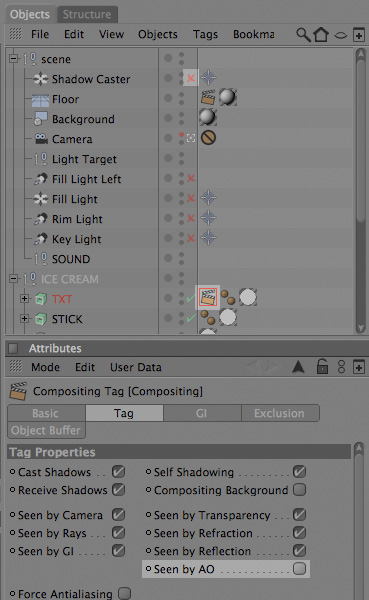Click the protection tag on Camera

[208, 138]
